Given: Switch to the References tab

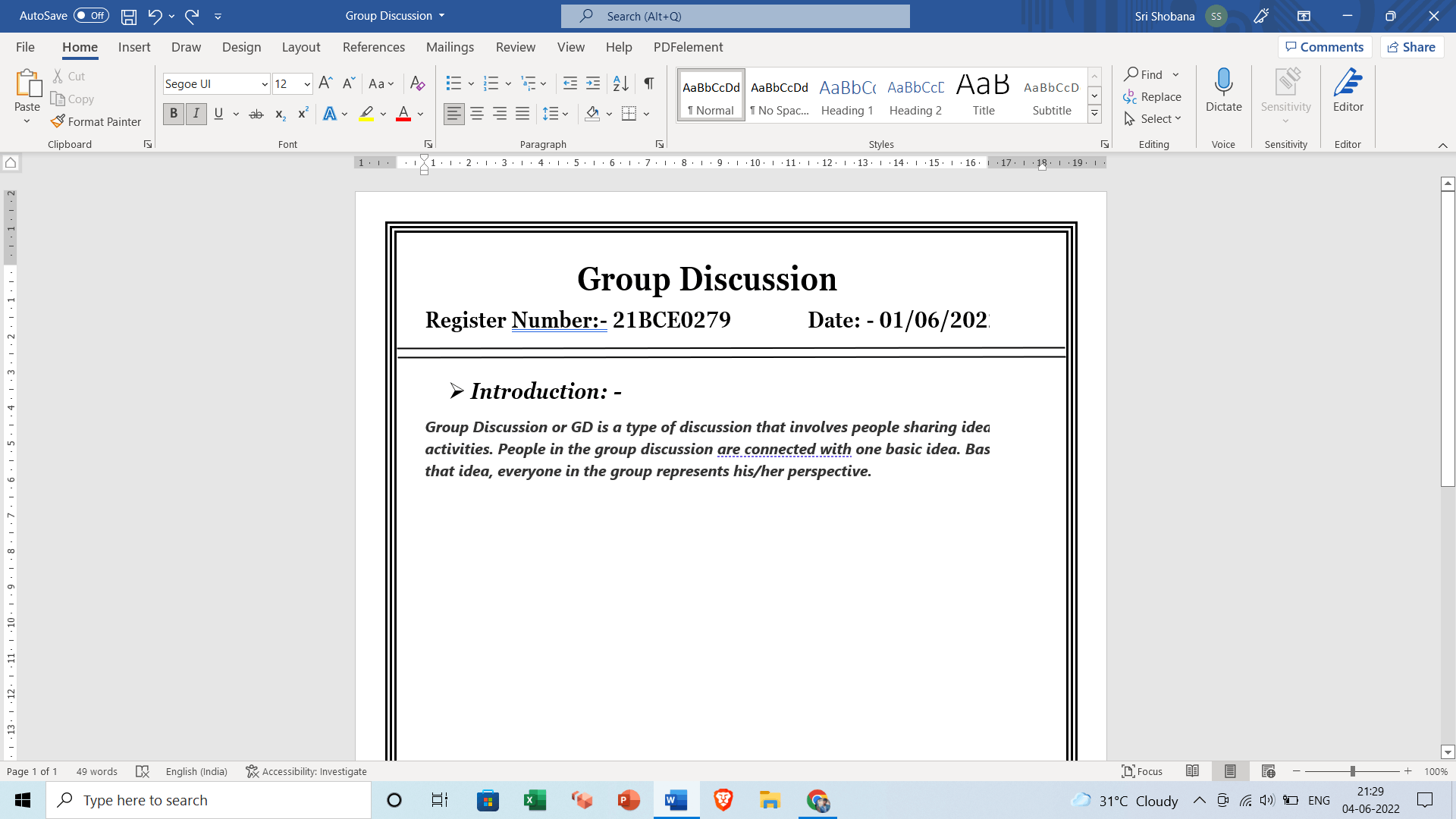Looking at the screenshot, I should click(374, 47).
